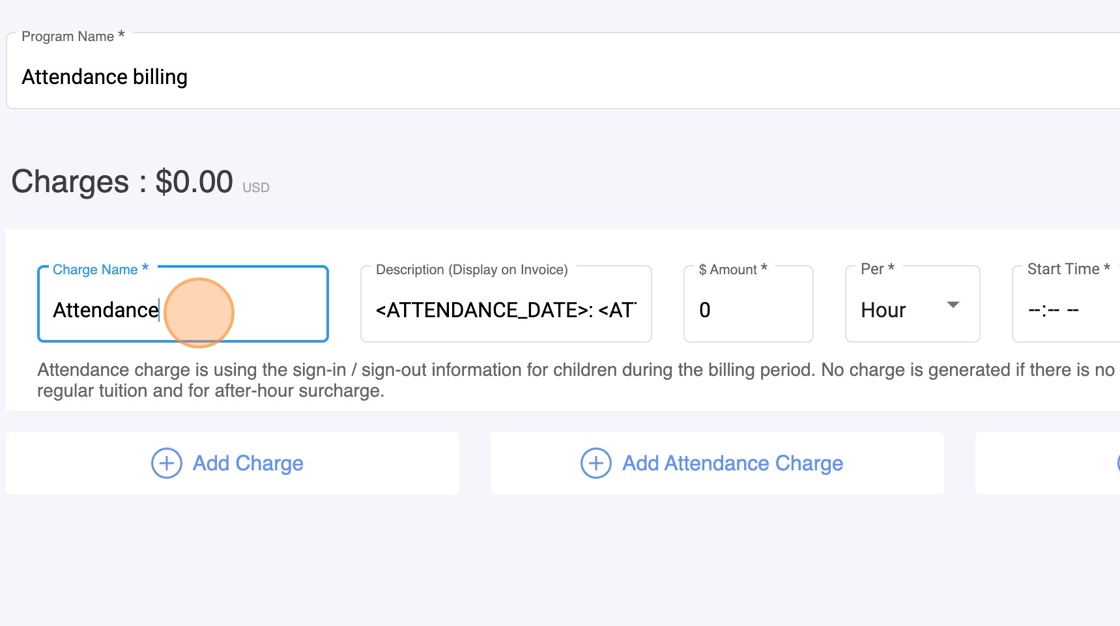Click the Charges total heading

(122, 182)
